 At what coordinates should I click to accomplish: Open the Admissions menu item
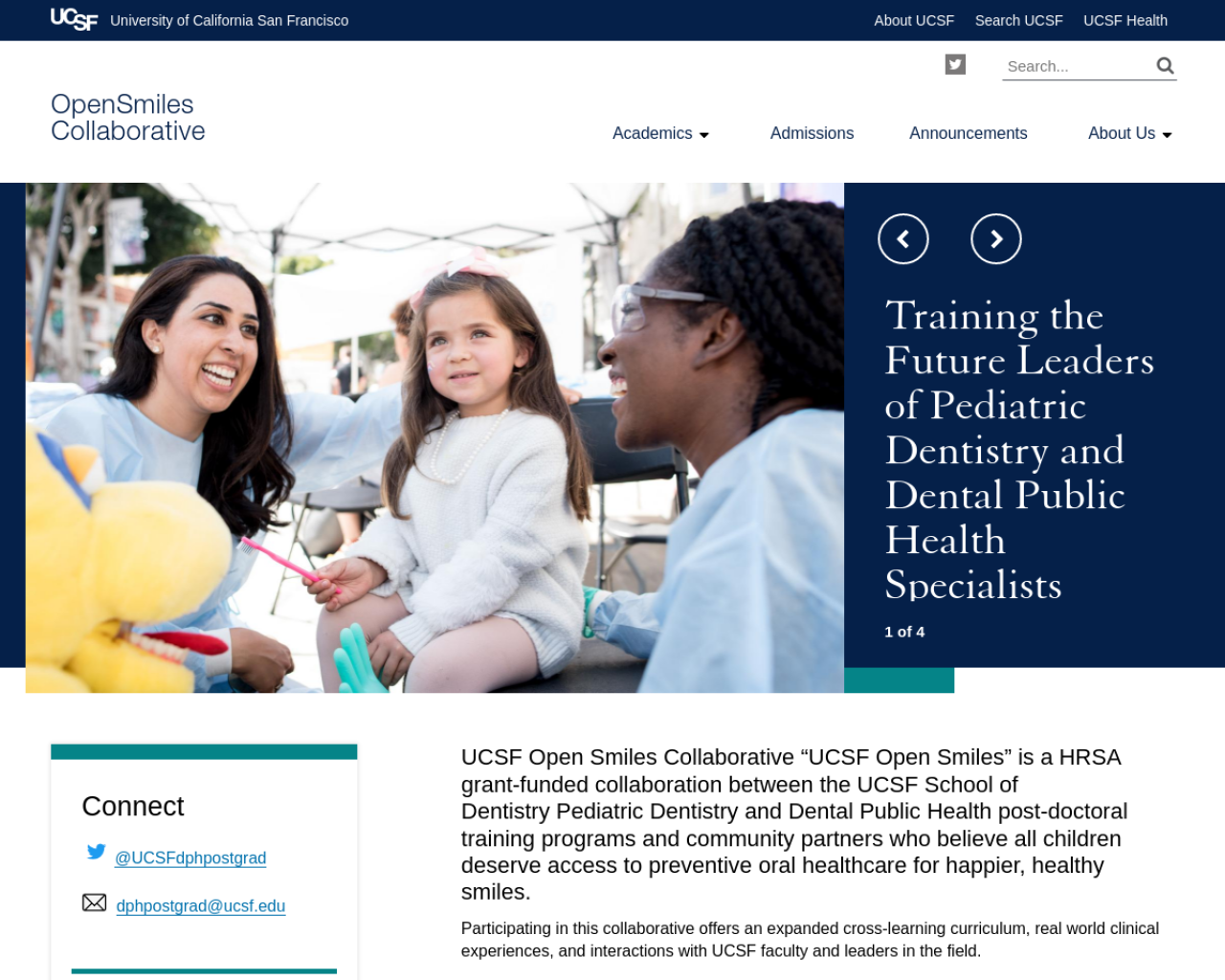click(812, 133)
